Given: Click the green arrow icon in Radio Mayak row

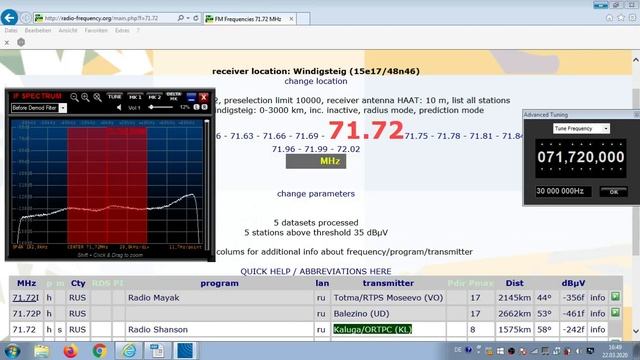Looking at the screenshot, I should coord(615,297).
